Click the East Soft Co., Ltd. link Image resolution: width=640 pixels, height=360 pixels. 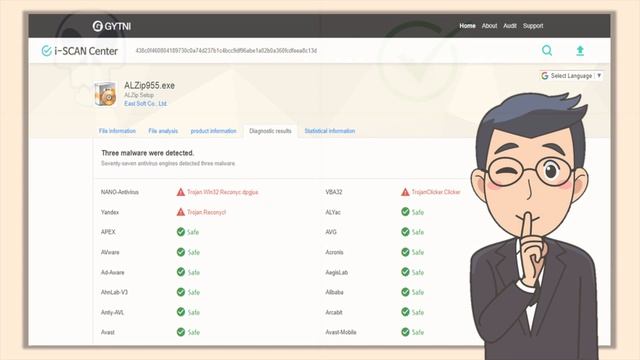click(145, 104)
